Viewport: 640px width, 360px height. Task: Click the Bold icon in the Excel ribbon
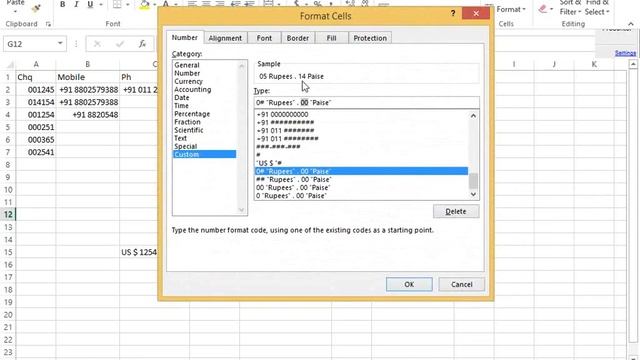[x=62, y=4]
